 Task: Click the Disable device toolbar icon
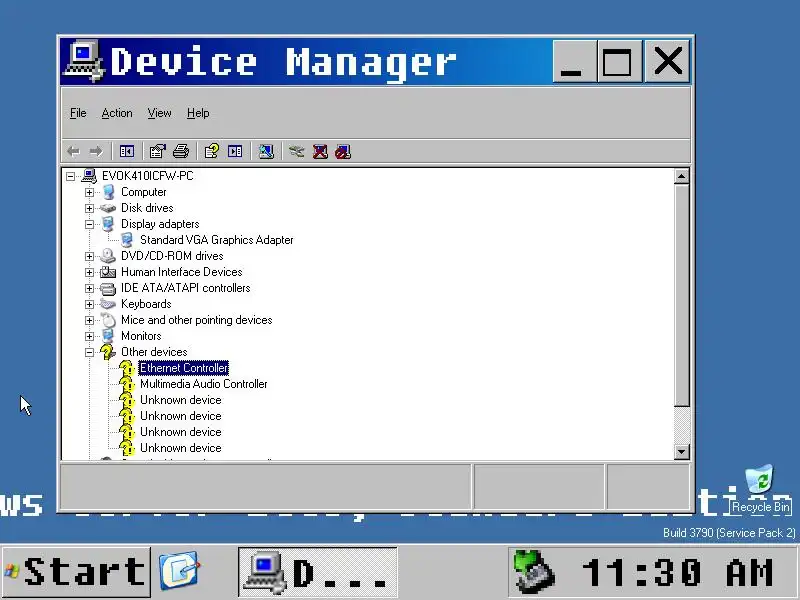(343, 152)
